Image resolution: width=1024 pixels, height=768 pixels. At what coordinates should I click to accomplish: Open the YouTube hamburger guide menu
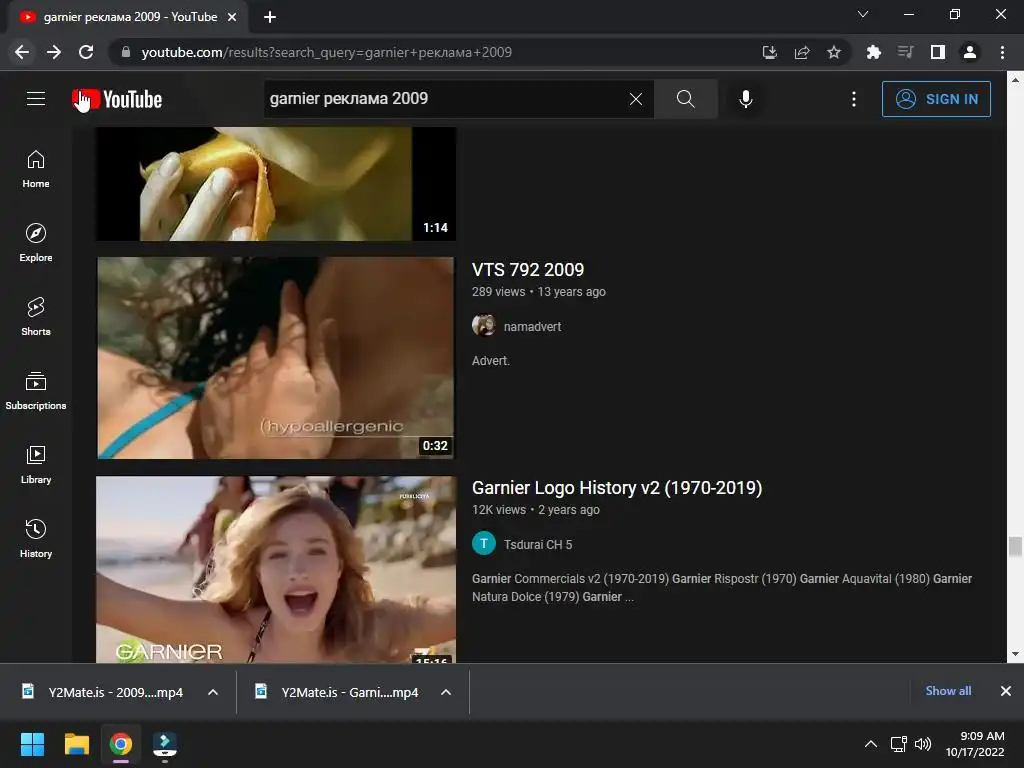click(36, 99)
